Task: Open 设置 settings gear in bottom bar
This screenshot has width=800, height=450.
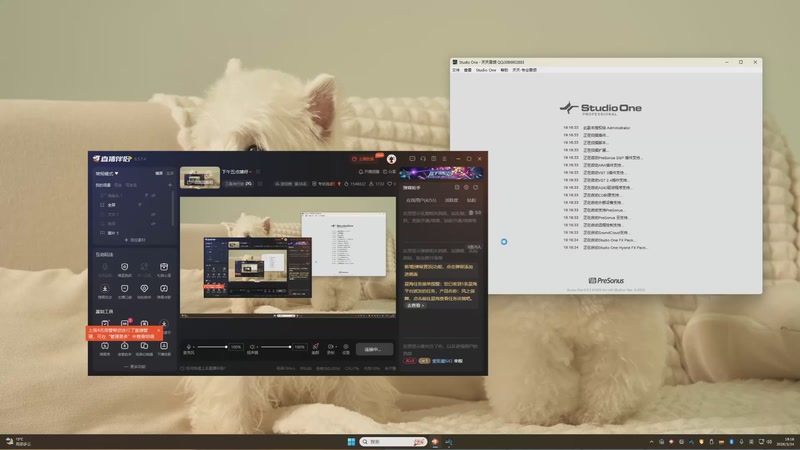Action: click(x=346, y=347)
